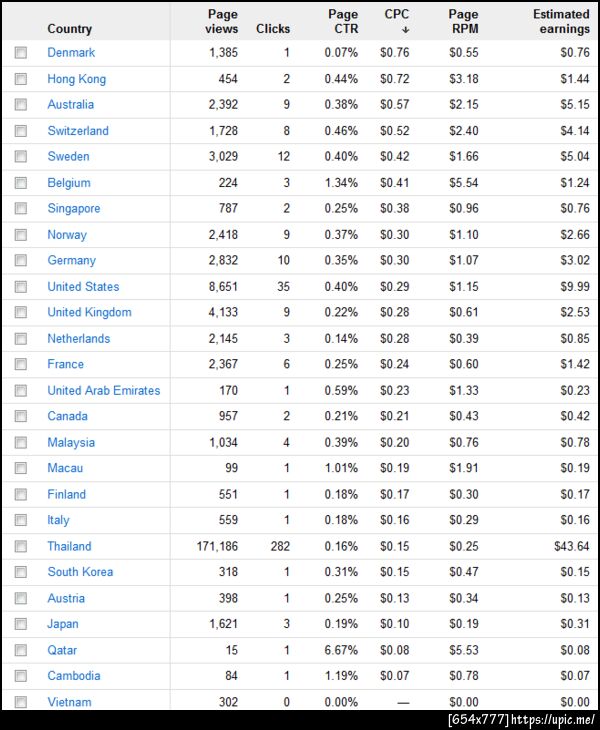
Task: Follow the Switzerland link
Action: pos(78,131)
